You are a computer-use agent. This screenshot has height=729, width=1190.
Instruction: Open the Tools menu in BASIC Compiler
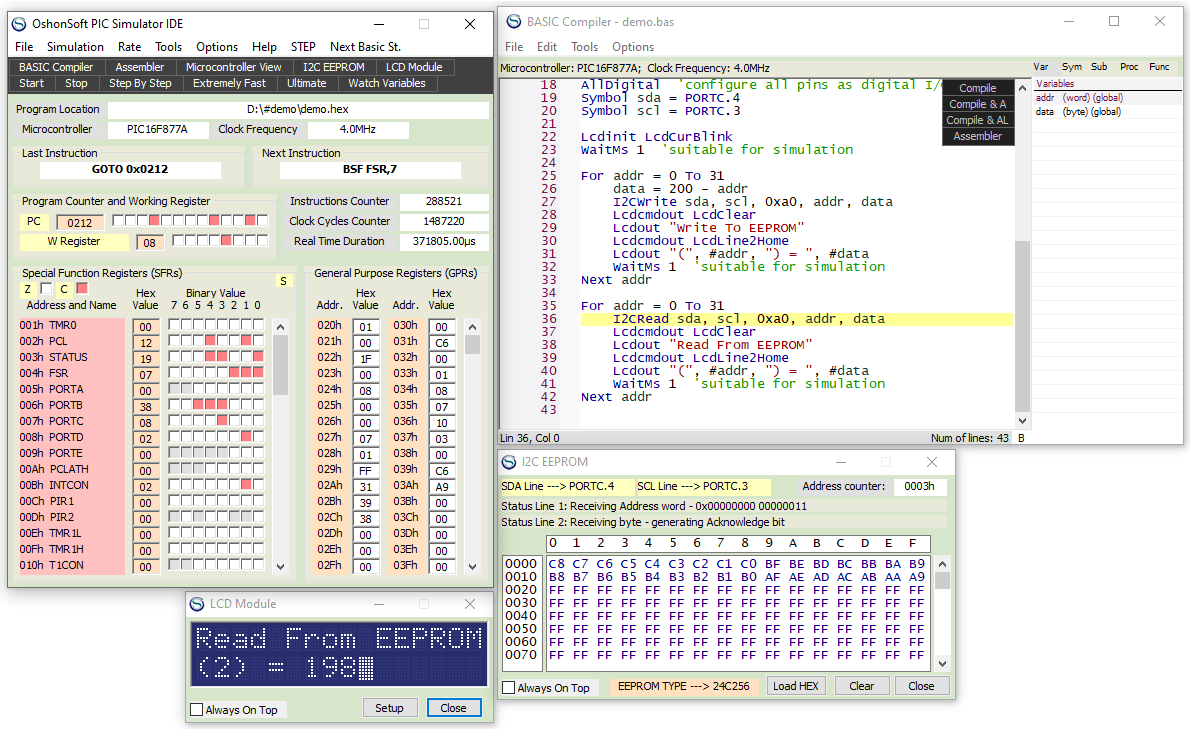pos(584,46)
